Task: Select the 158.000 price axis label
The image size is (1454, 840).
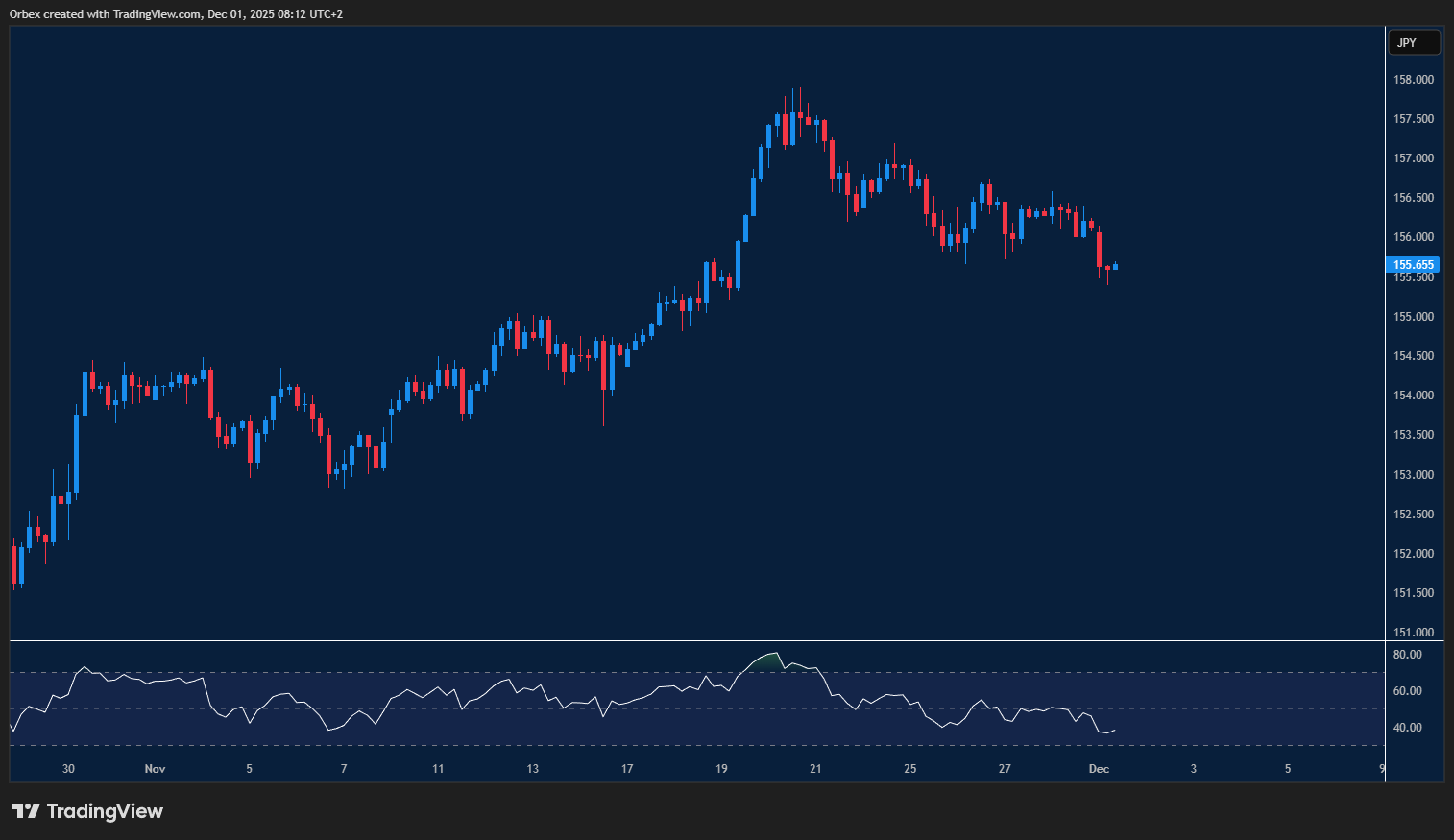Action: tap(1412, 79)
